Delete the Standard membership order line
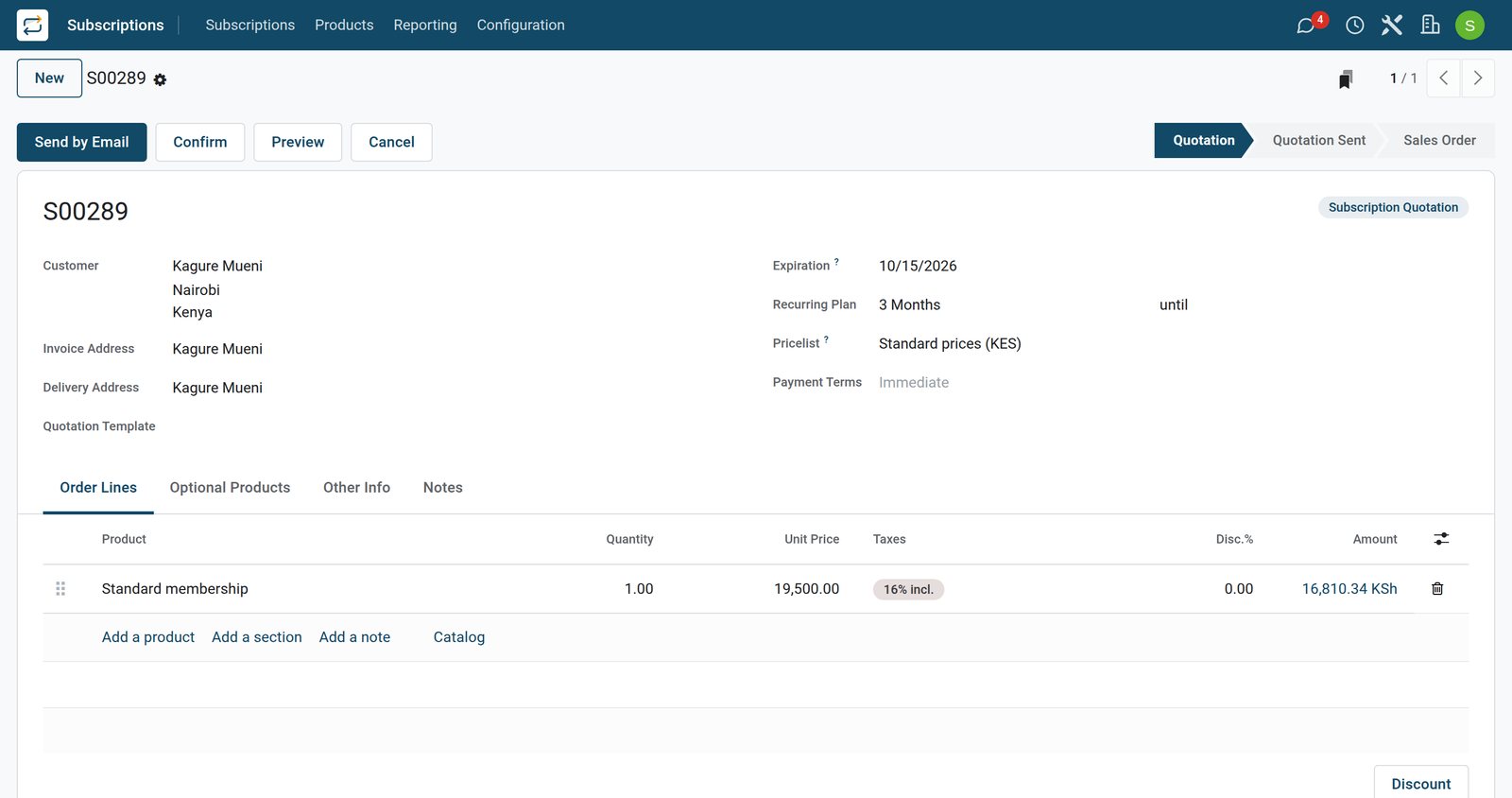The image size is (1512, 798). coord(1437,589)
